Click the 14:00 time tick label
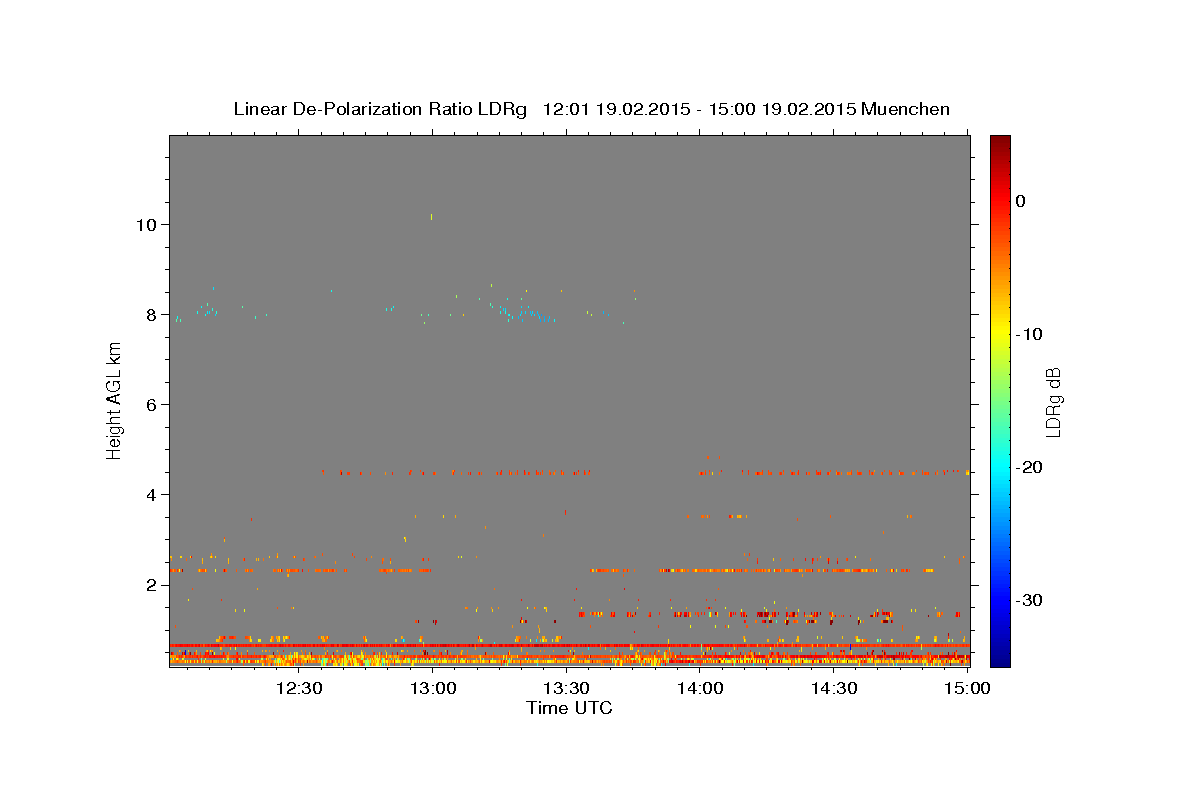This screenshot has height=800, width=1200. click(x=700, y=688)
